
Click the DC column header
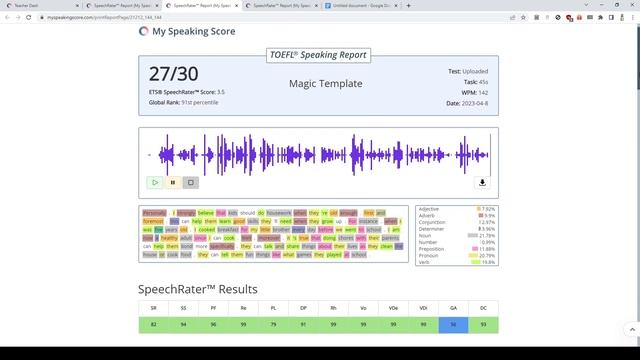pyautogui.click(x=483, y=308)
